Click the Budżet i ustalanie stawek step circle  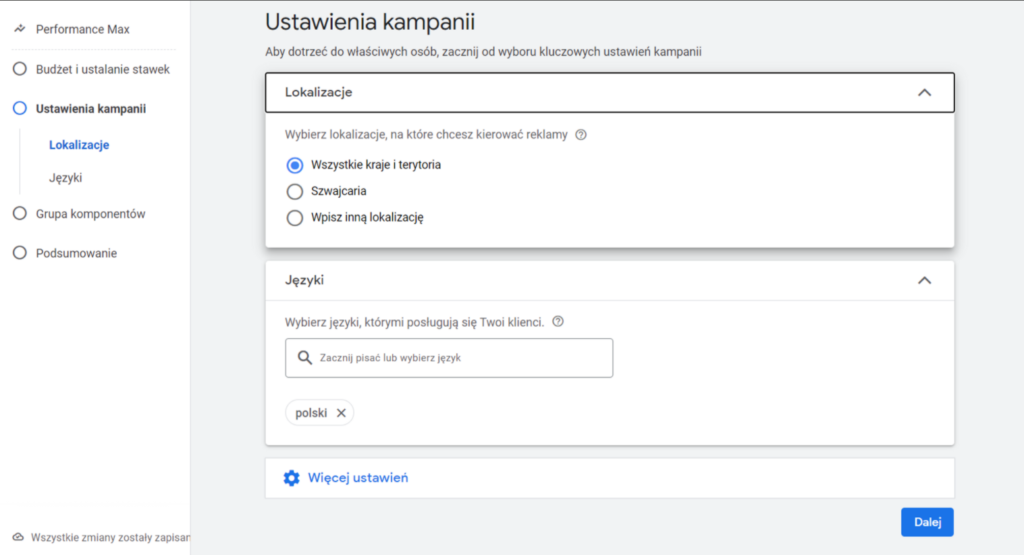[x=19, y=69]
